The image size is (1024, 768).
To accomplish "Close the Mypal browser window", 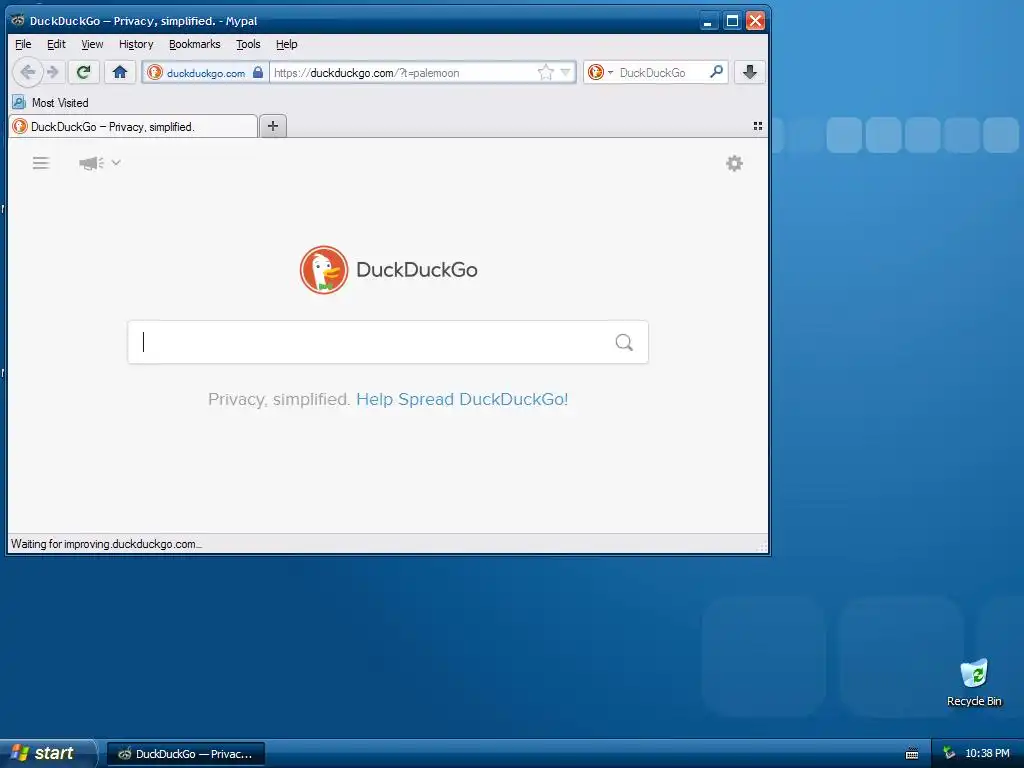I will tap(756, 21).
